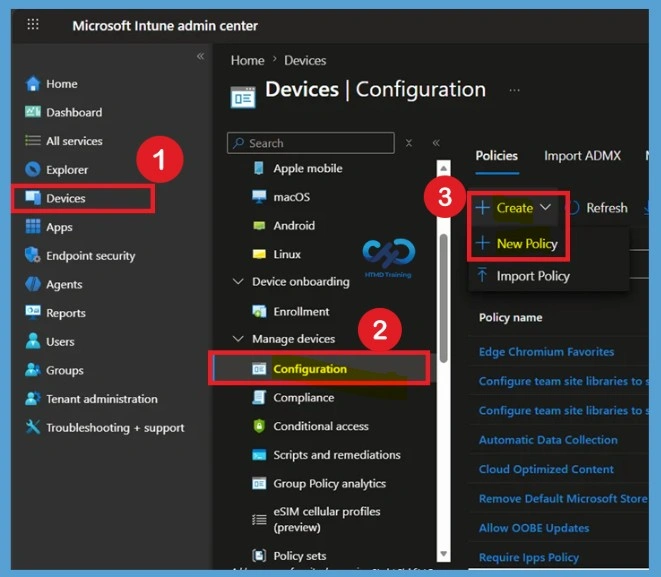Switch to the Import ADMX tab
The image size is (661, 577).
582,156
